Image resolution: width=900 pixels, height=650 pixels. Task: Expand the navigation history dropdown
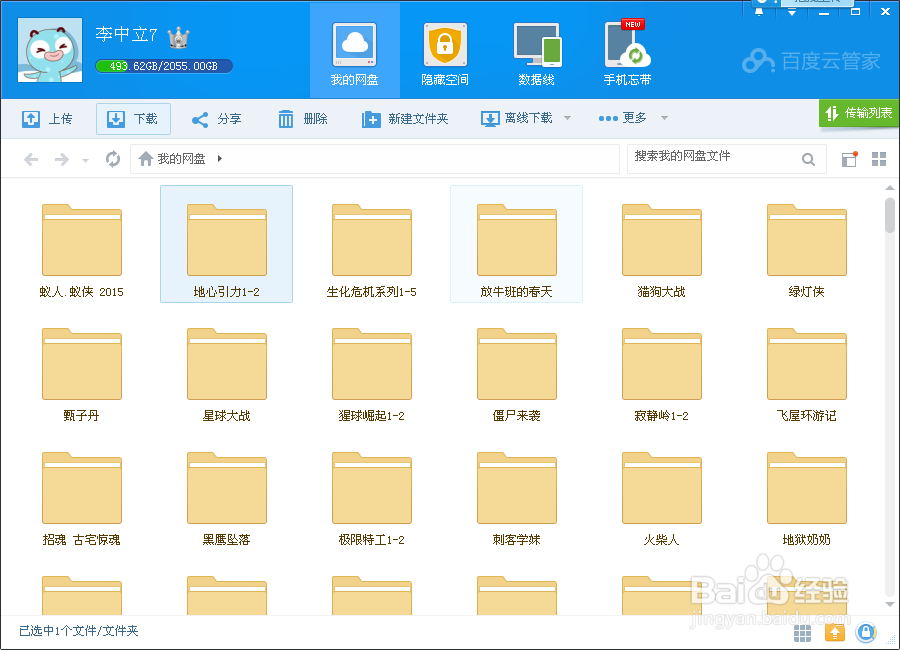pyautogui.click(x=86, y=160)
